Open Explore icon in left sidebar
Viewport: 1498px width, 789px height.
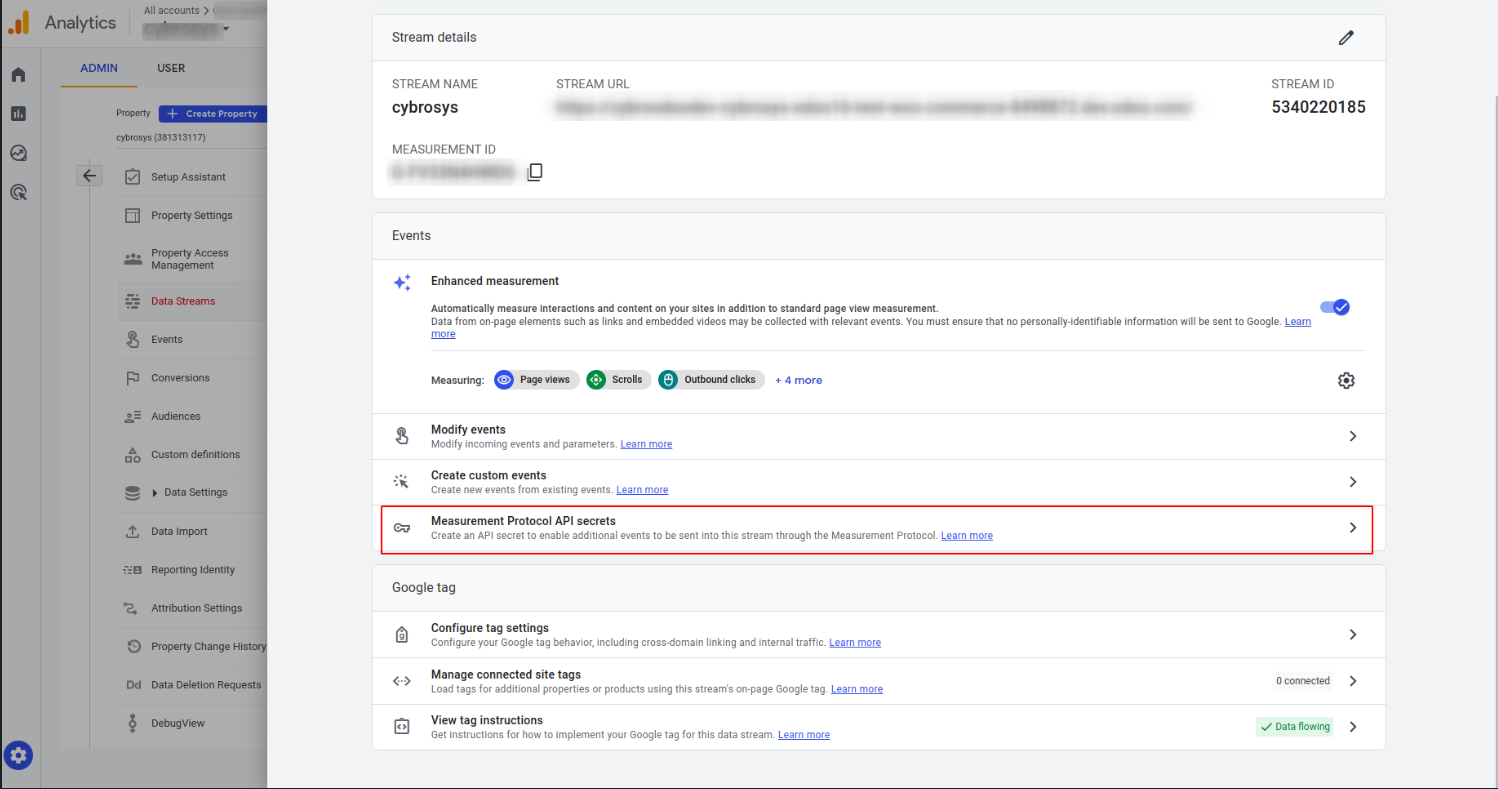18,153
